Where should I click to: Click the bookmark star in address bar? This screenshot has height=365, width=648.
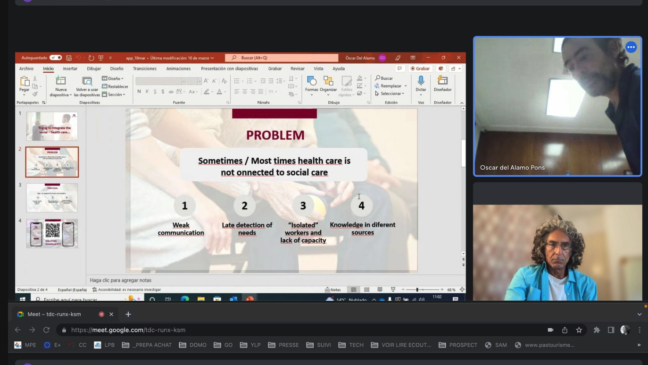tap(579, 330)
